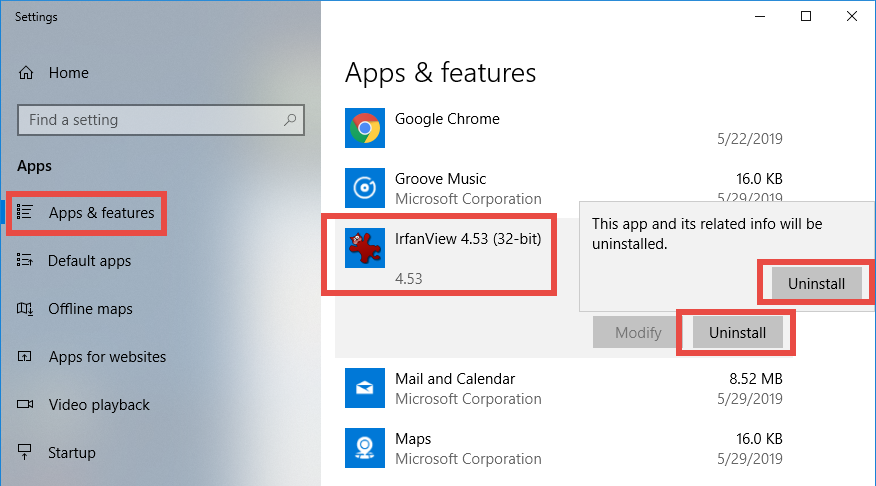Go to Default apps
876x486 pixels.
tap(89, 261)
